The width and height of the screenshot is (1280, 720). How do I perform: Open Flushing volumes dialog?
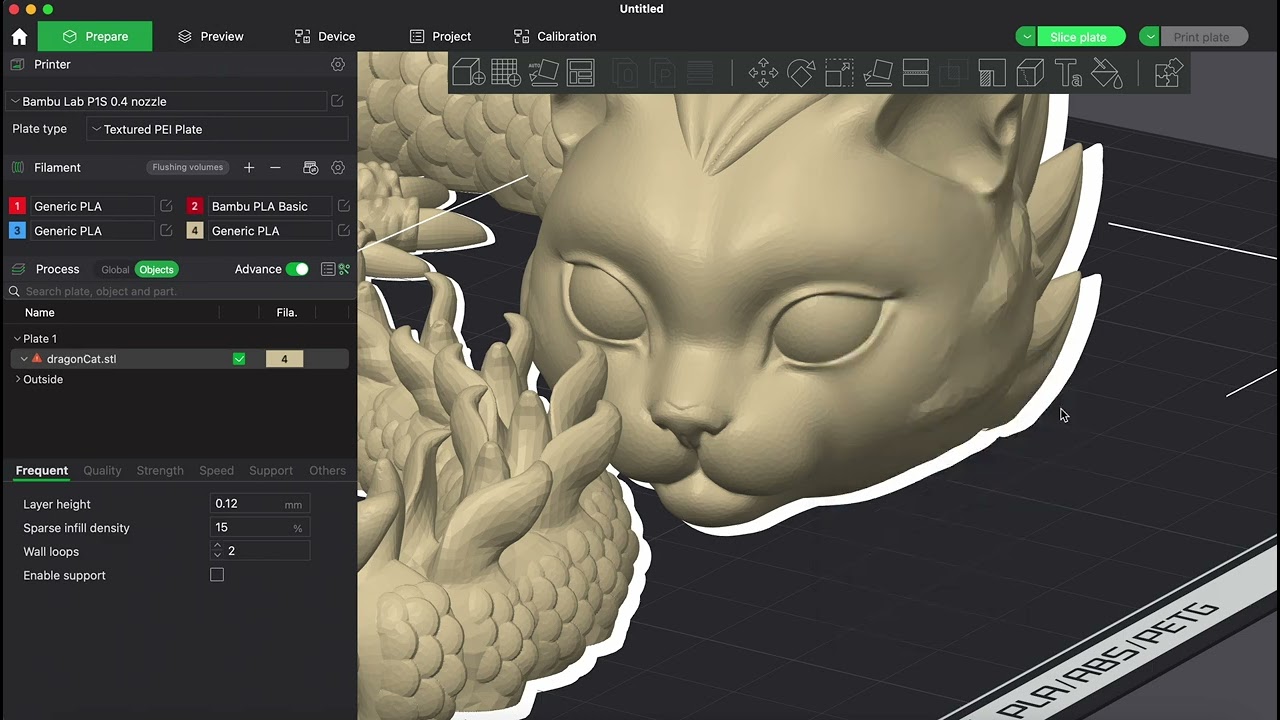[188, 168]
